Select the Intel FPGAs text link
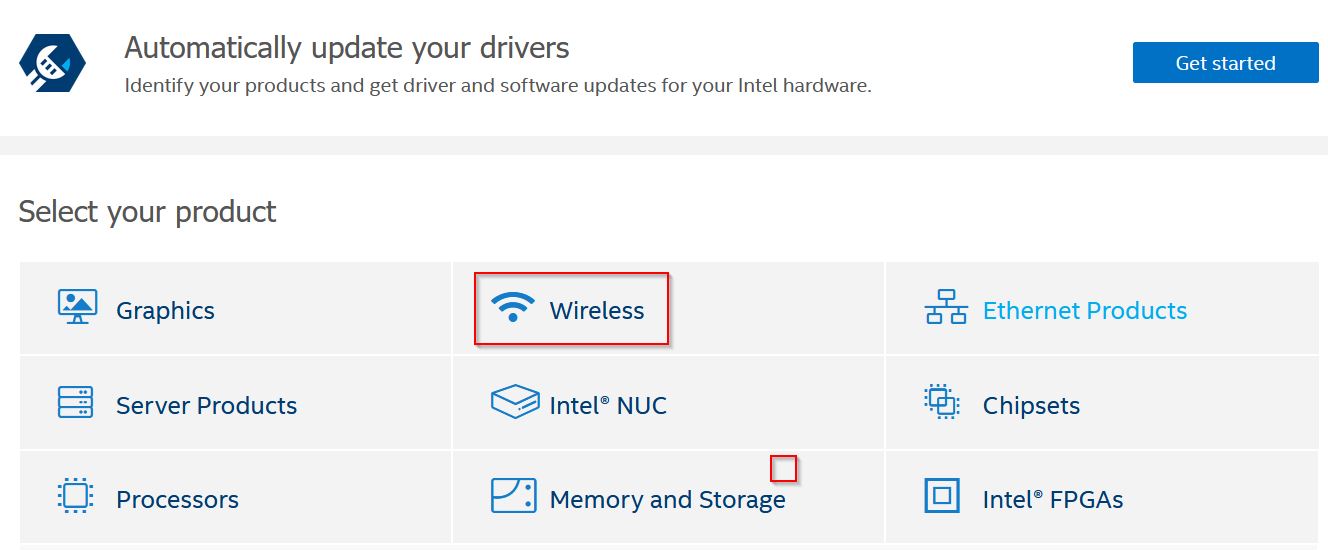 [1053, 499]
